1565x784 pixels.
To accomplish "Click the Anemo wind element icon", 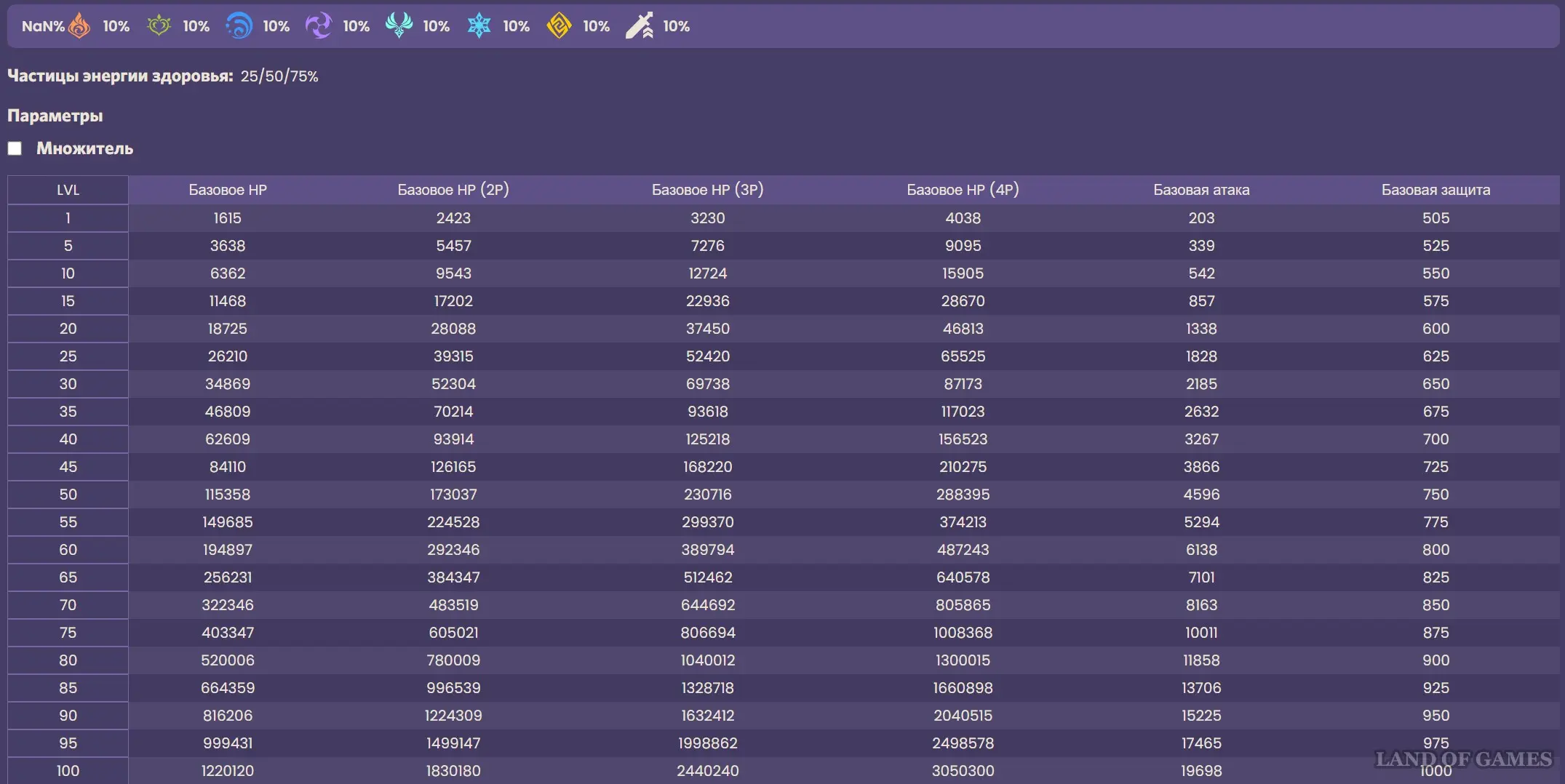I will coord(399,26).
